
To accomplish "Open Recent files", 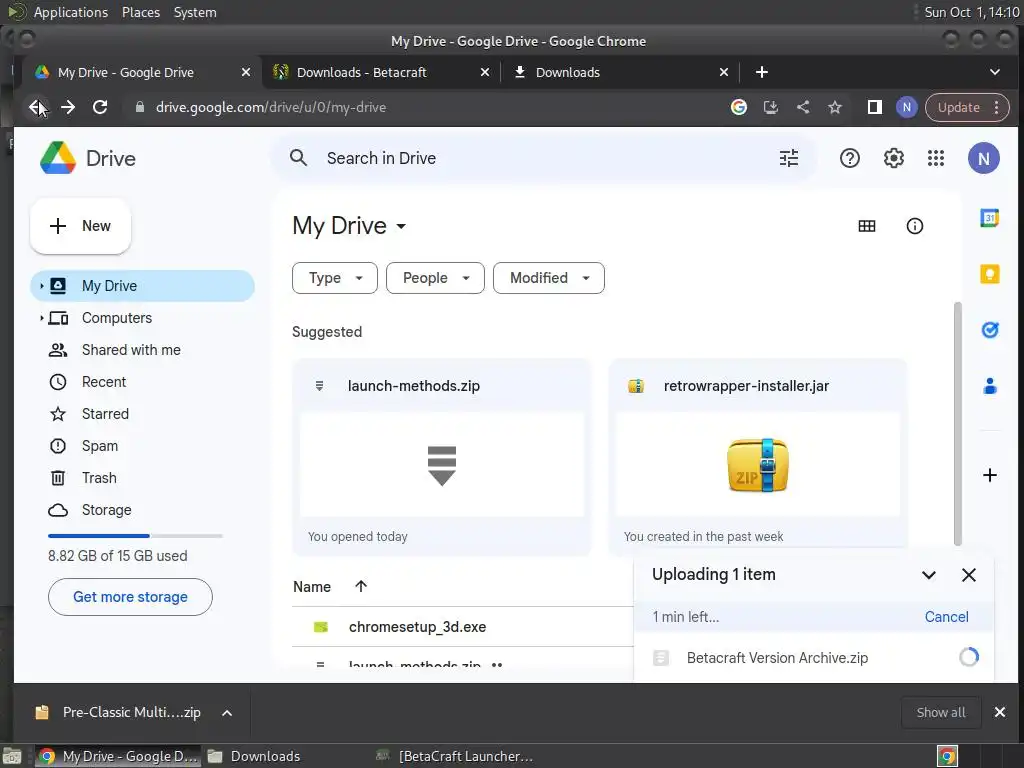I will pyautogui.click(x=142, y=382).
